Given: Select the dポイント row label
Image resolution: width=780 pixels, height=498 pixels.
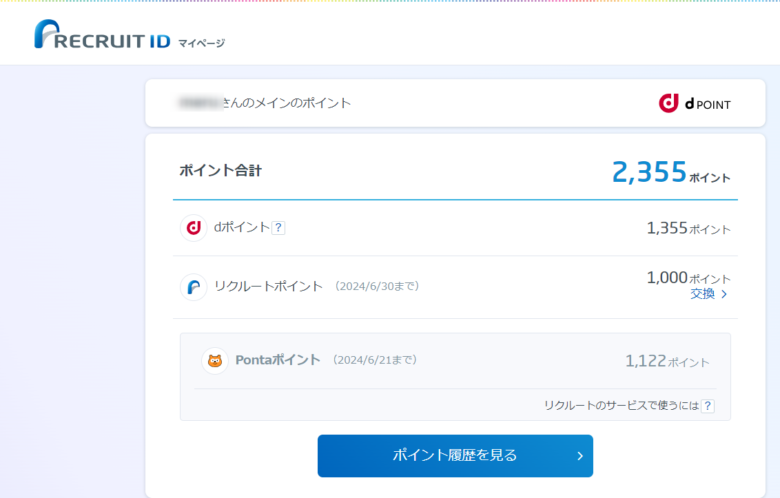Looking at the screenshot, I should coord(241,228).
